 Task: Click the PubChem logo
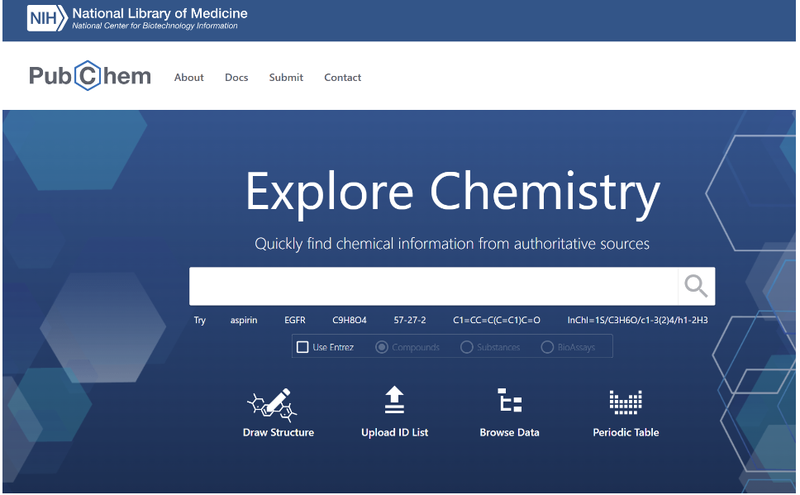pos(90,77)
